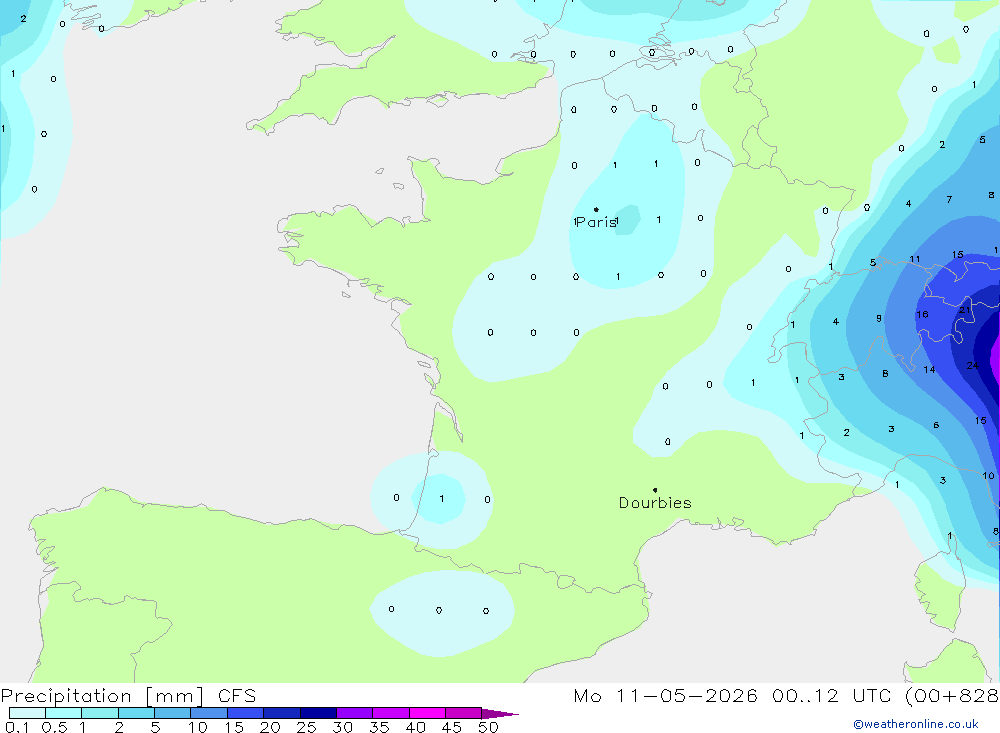This screenshot has height=733, width=1000.
Task: Select the 5–10 mm legend color swatch
Action: coord(173,713)
